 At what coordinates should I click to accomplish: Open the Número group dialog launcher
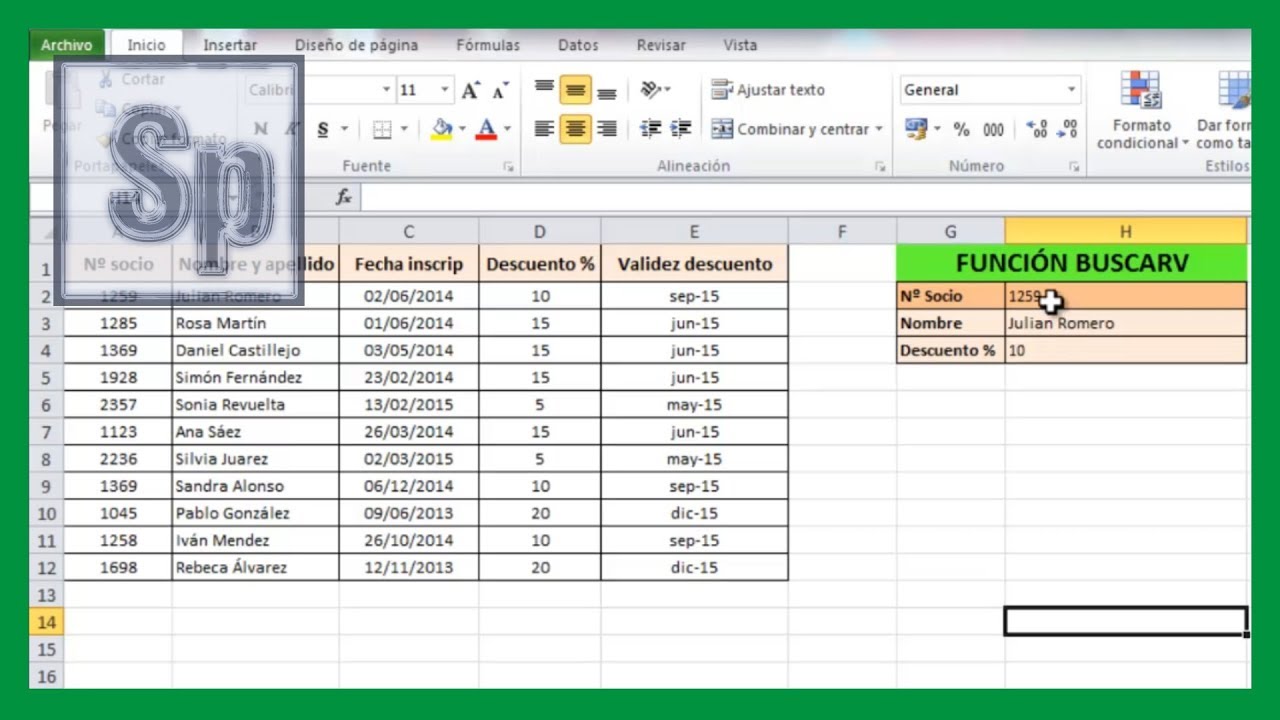[1076, 167]
